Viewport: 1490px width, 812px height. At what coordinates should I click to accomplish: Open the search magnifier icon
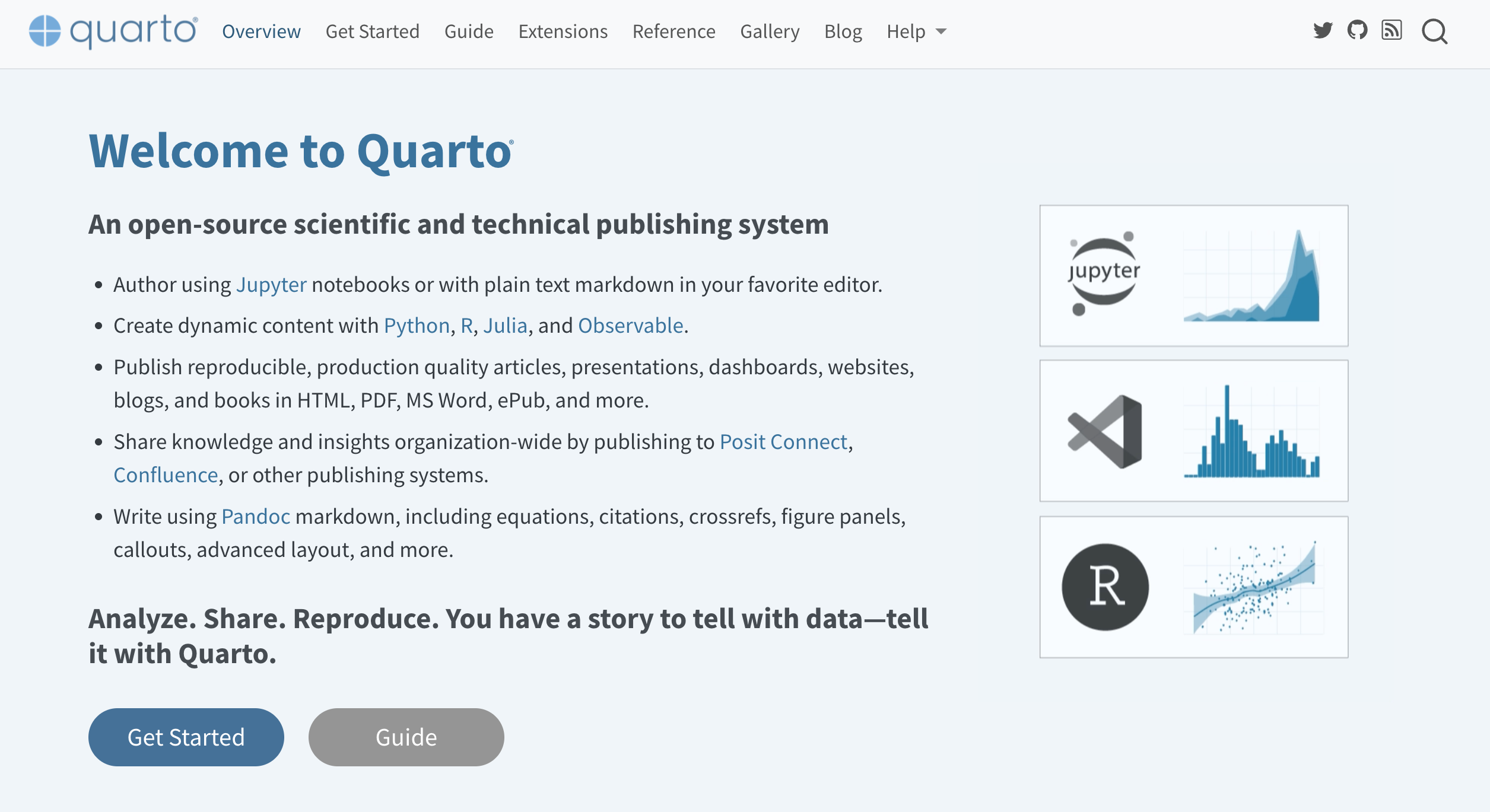point(1434,31)
